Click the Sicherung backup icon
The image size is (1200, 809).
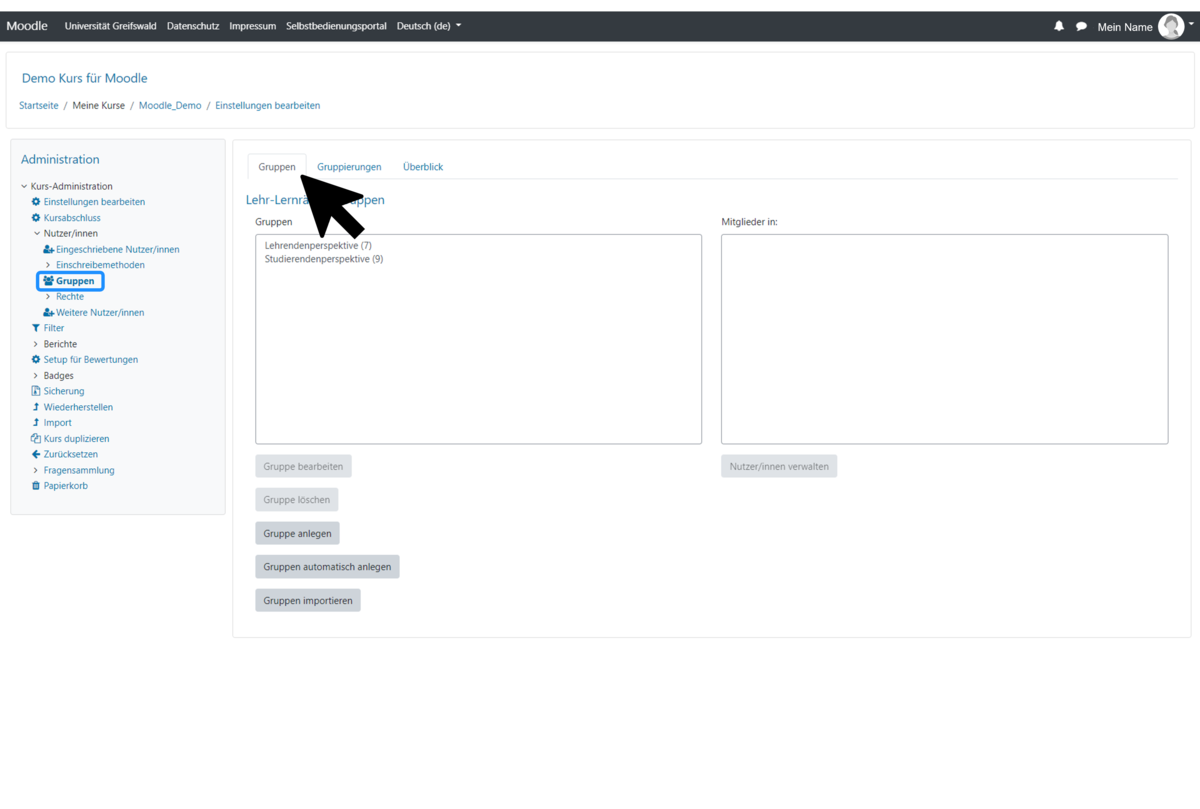pyautogui.click(x=36, y=391)
